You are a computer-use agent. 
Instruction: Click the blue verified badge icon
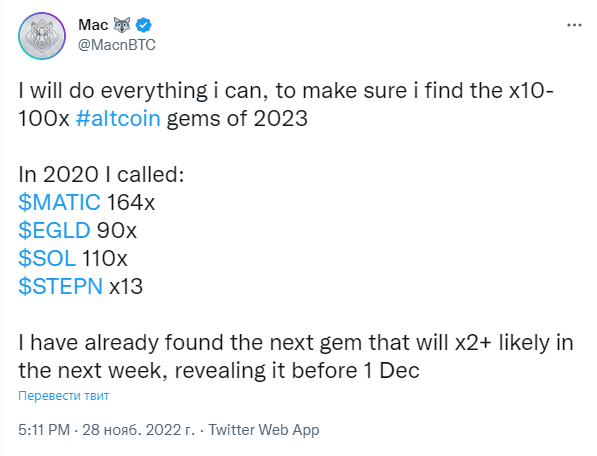coord(144,25)
